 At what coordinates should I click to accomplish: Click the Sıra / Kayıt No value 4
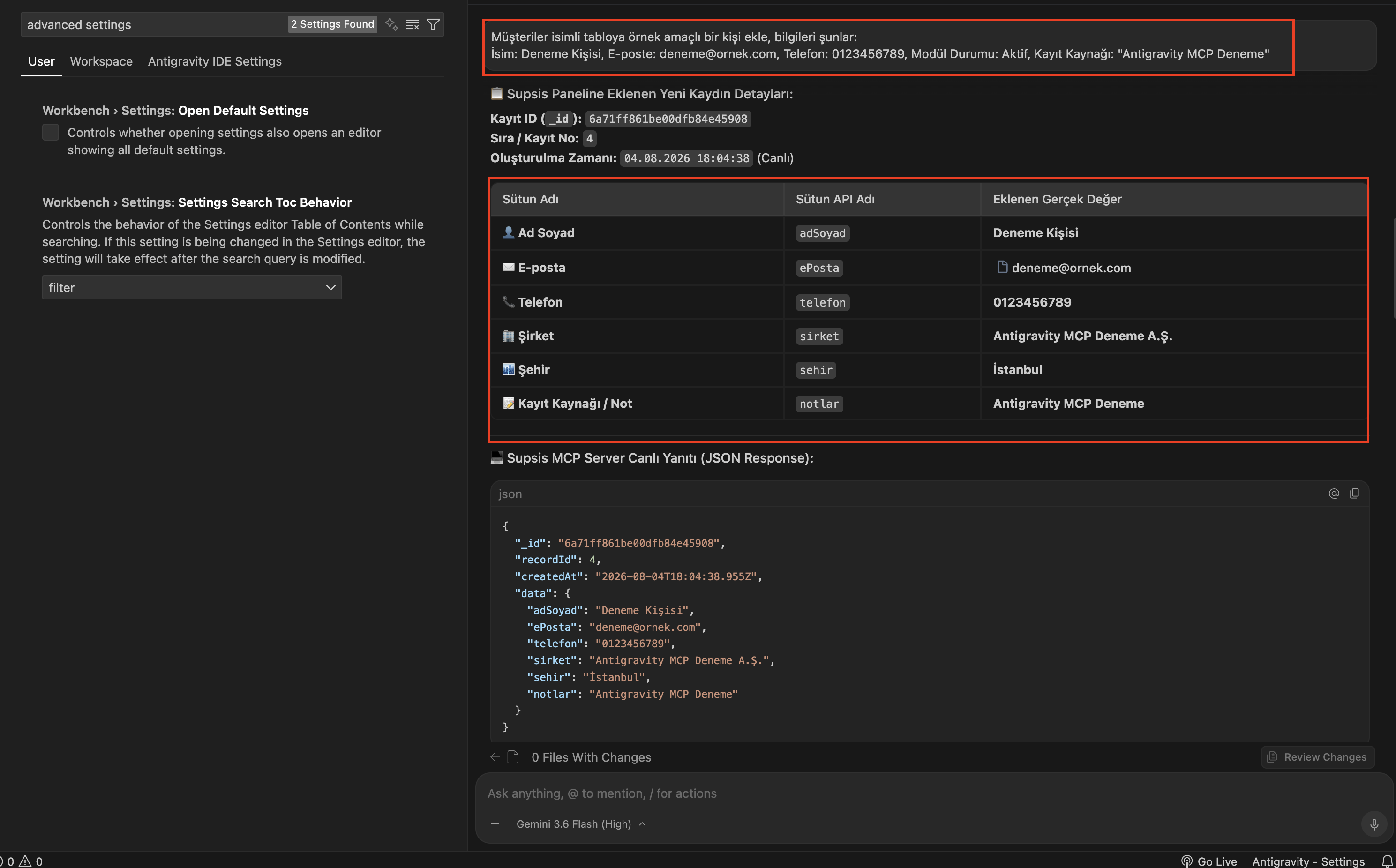[590, 138]
